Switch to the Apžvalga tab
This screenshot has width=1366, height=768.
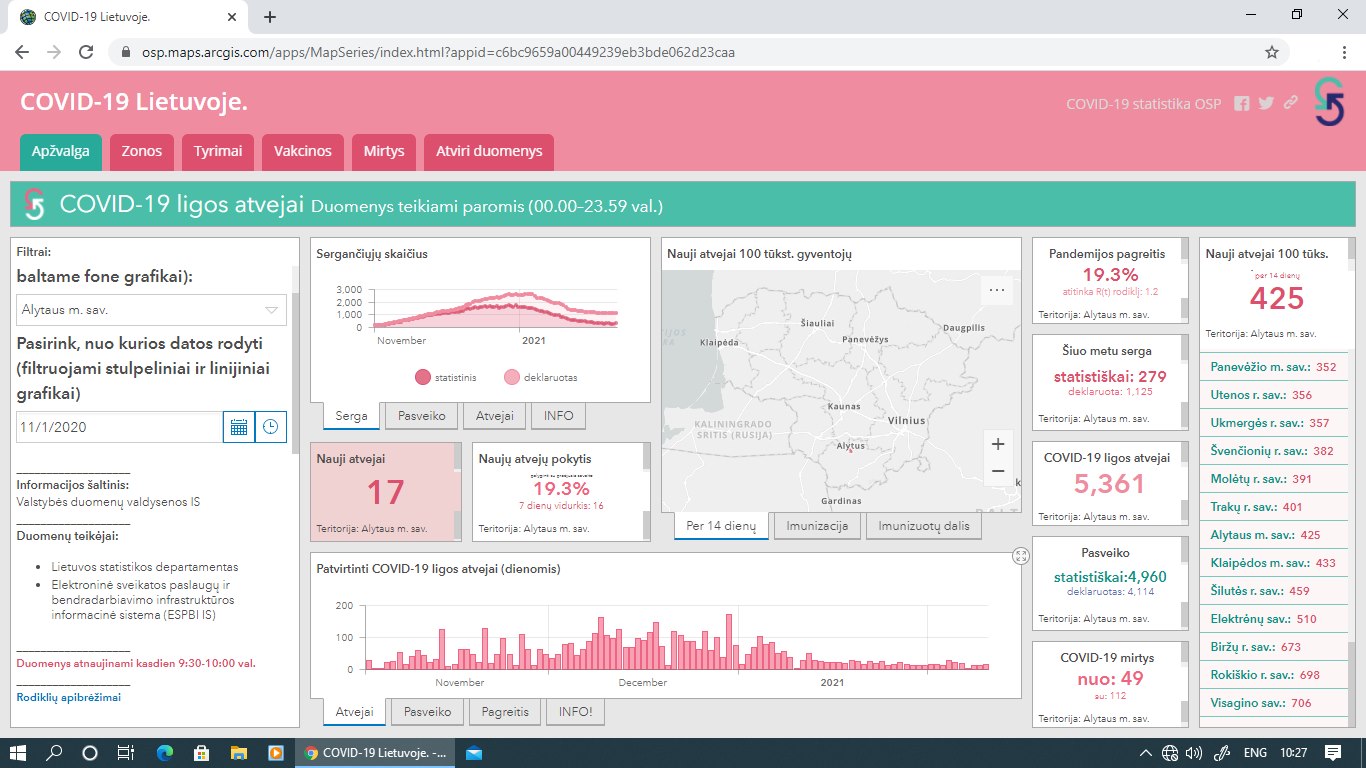[x=61, y=152]
